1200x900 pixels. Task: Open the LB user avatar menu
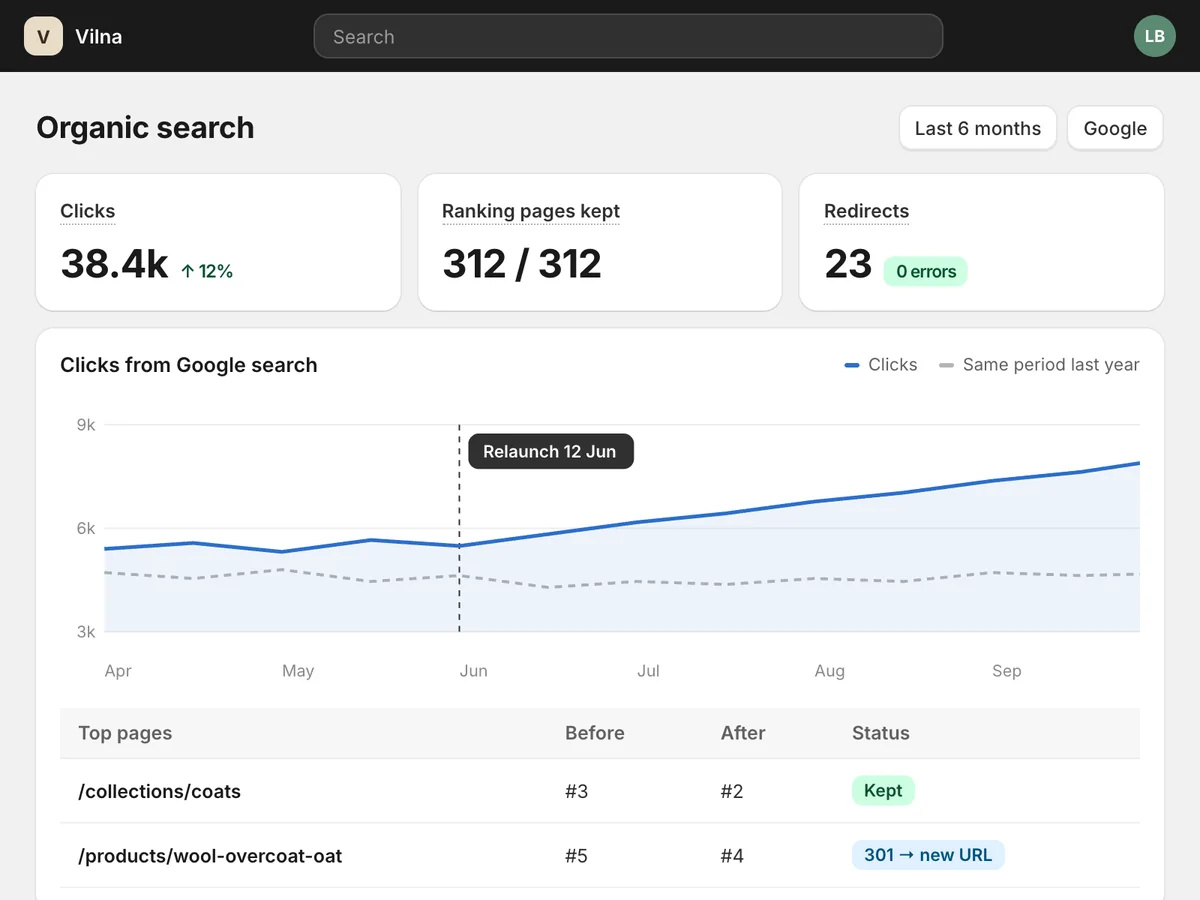click(x=1154, y=36)
